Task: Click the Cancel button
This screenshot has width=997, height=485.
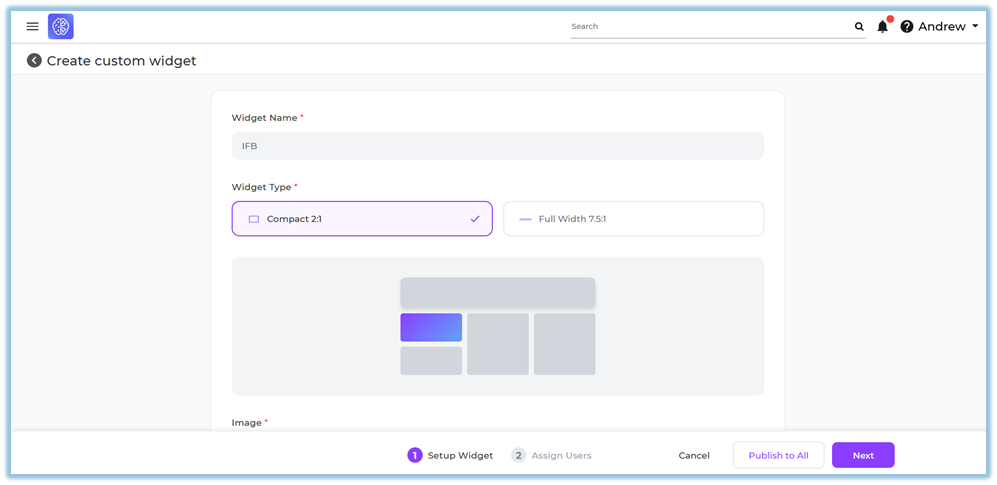Action: (x=694, y=455)
